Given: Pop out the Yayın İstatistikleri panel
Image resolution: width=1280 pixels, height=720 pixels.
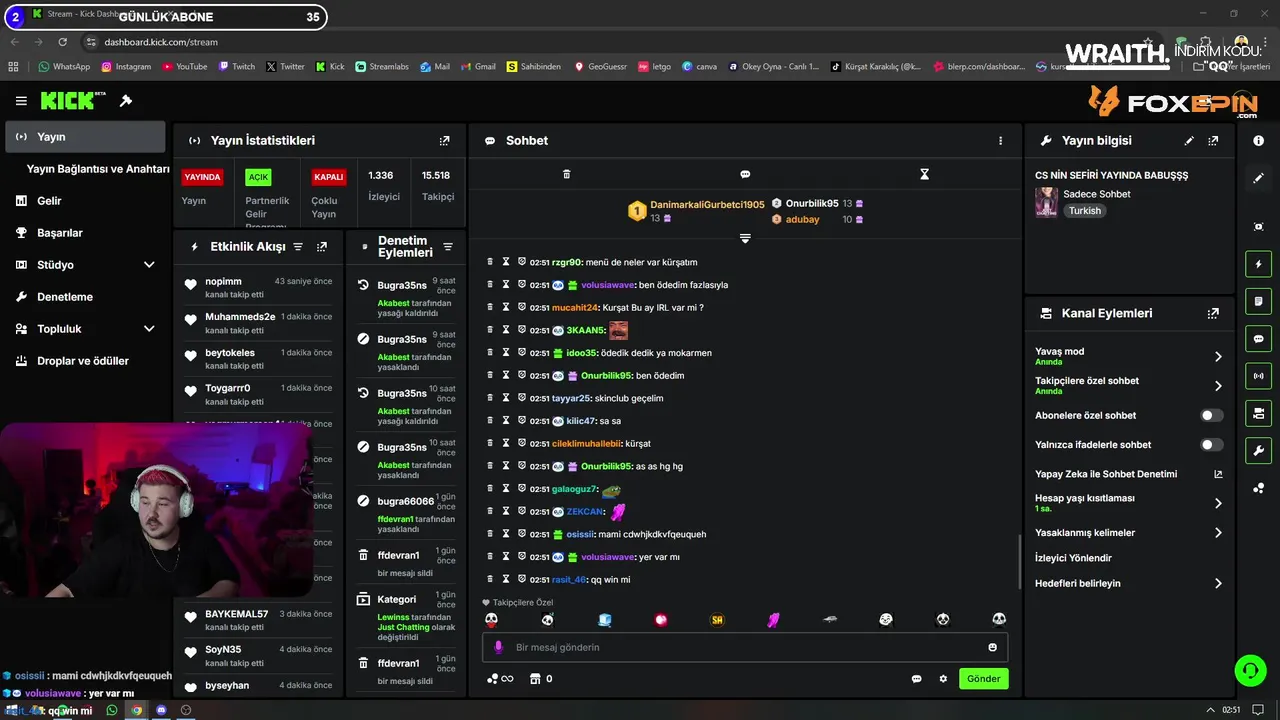Looking at the screenshot, I should [x=445, y=141].
